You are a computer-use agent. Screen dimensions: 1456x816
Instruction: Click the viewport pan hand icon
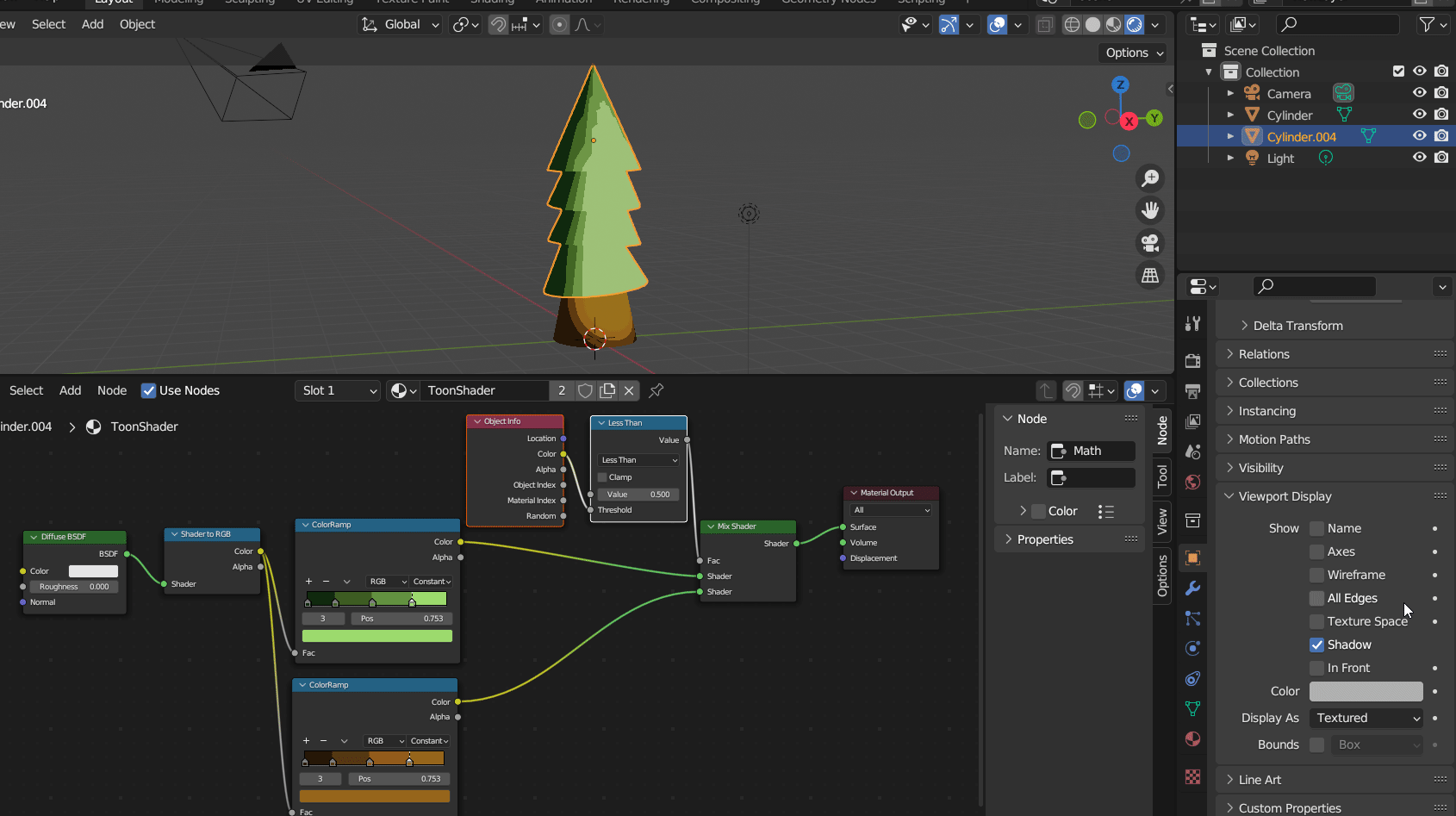click(x=1150, y=210)
